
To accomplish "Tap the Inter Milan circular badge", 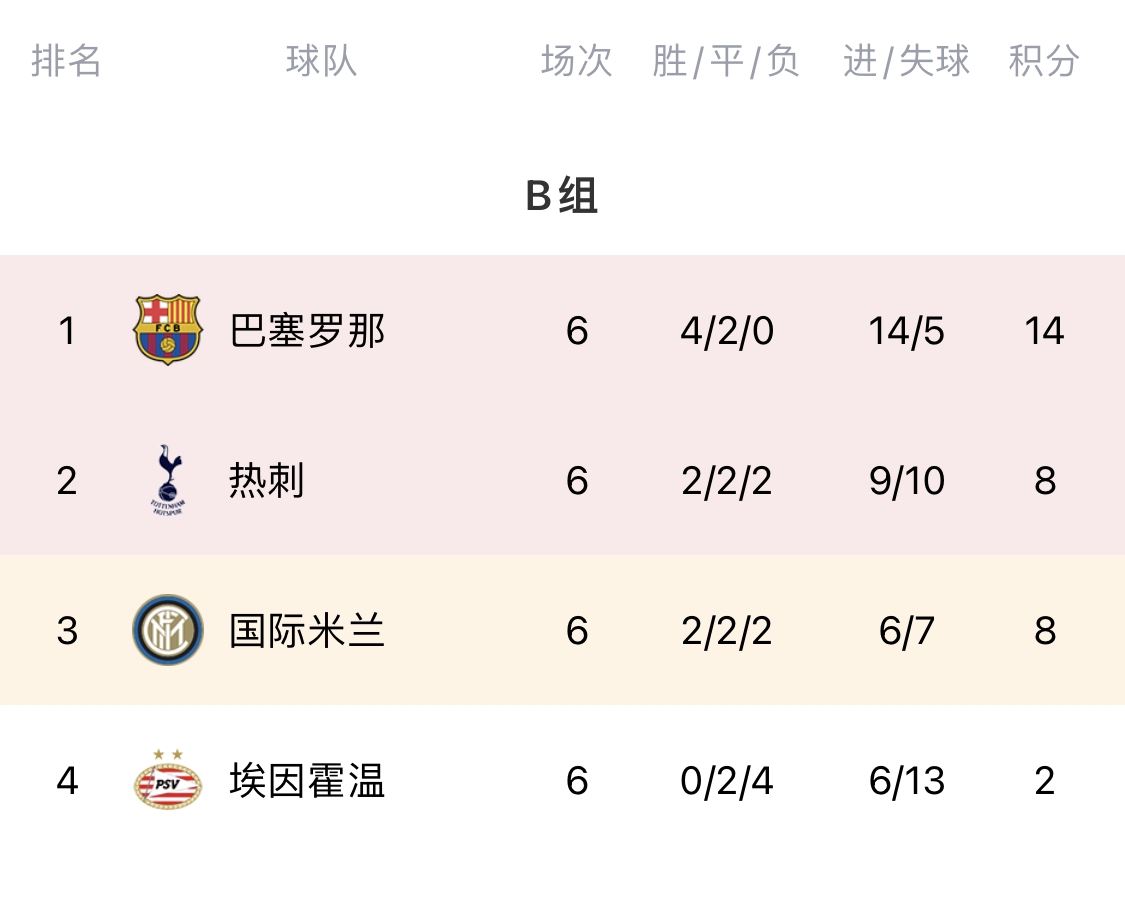I will coord(168,630).
